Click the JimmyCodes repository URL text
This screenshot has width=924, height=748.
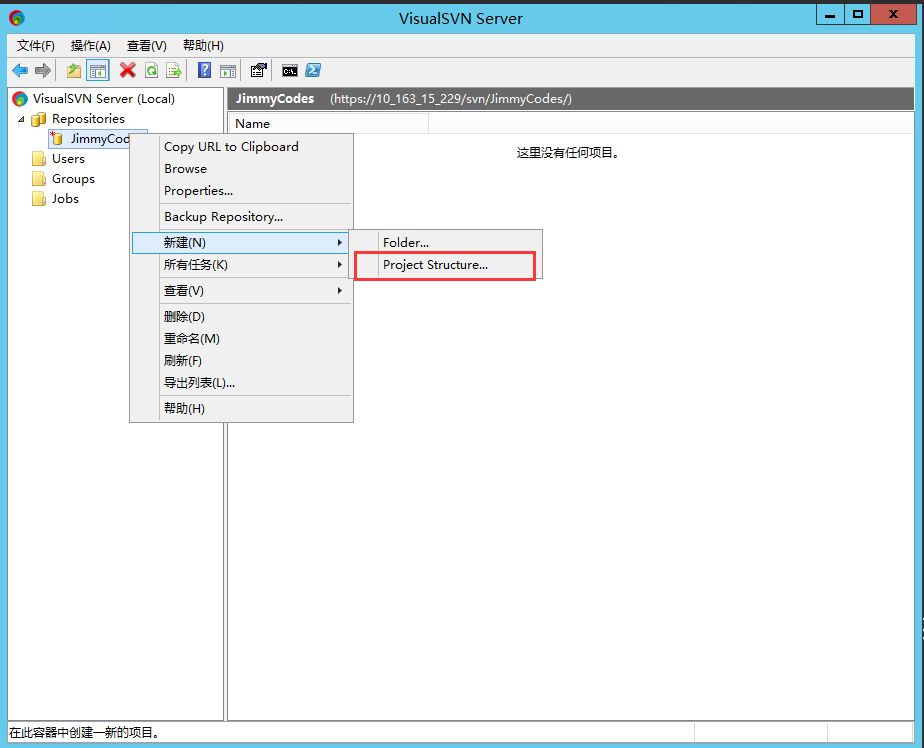[451, 99]
